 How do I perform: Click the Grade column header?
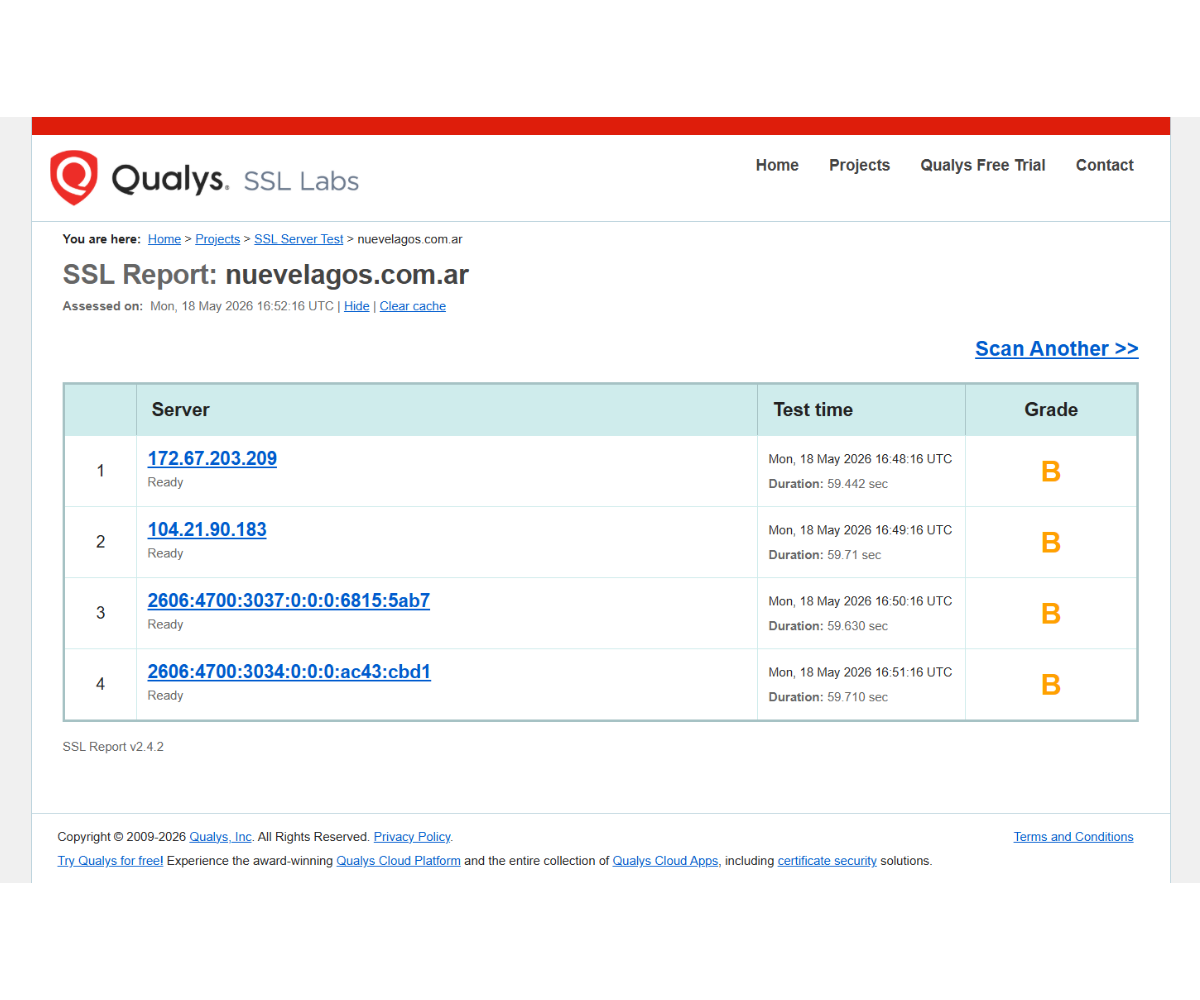(x=1051, y=409)
